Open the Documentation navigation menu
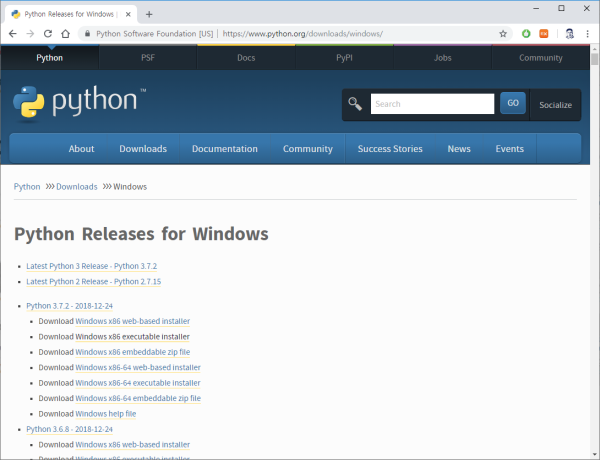Screen dimensions: 600x460 coord(224,149)
